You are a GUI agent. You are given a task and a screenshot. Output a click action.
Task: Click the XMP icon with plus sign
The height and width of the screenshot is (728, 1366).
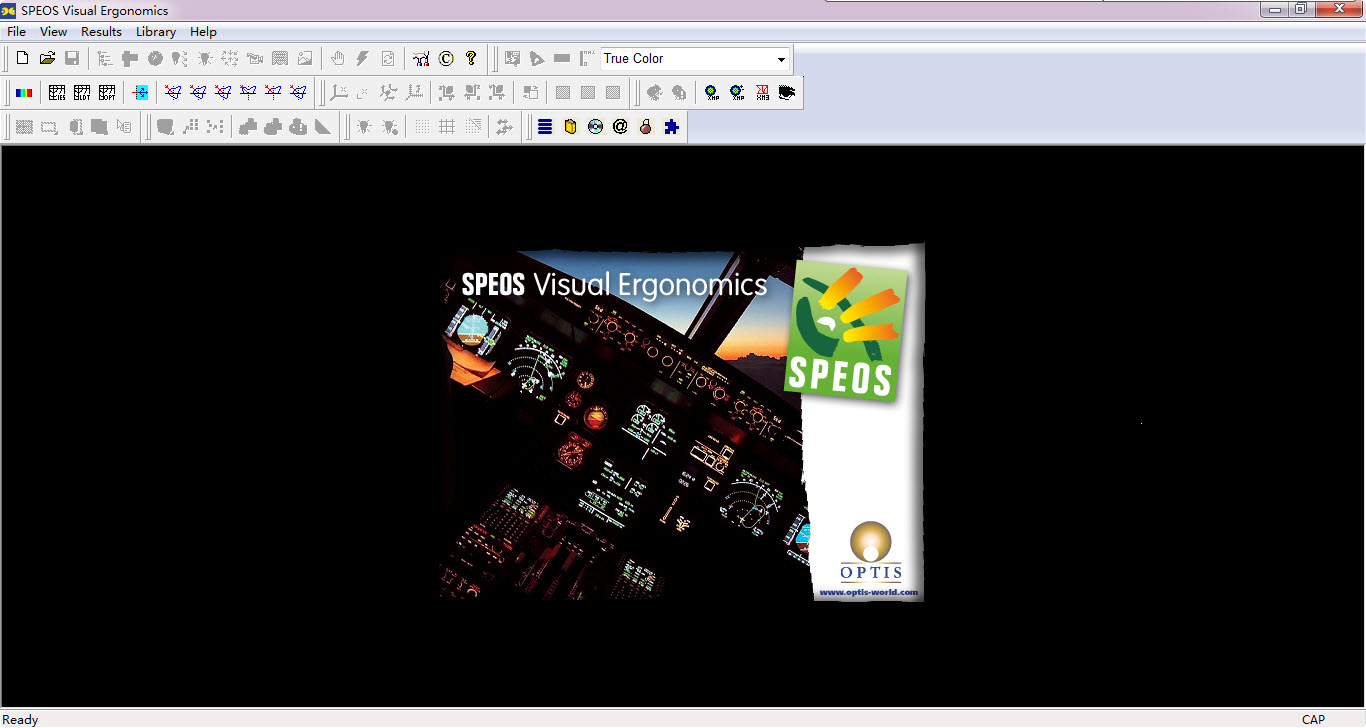[737, 93]
